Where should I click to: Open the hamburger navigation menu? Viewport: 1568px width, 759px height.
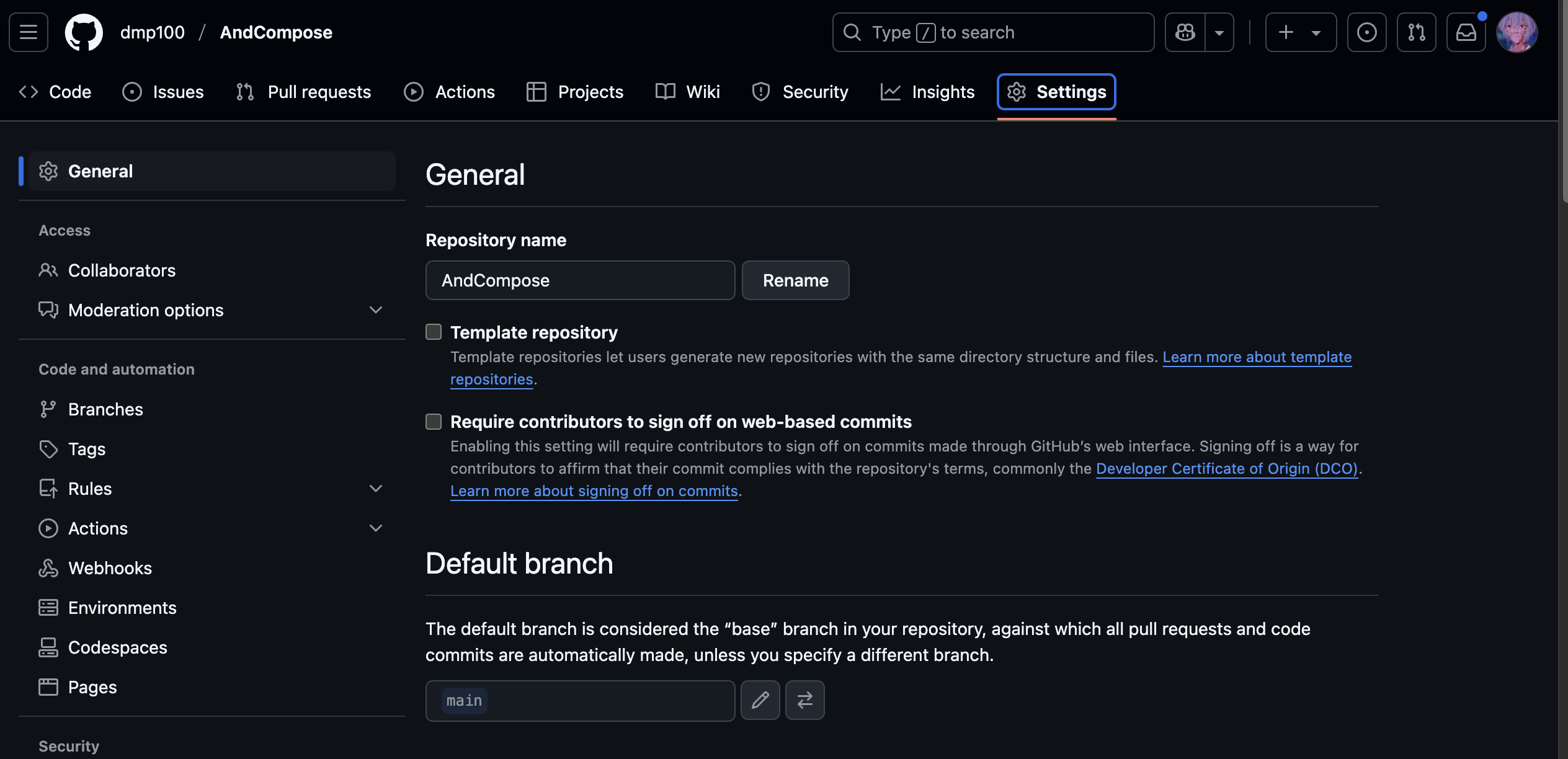(x=29, y=32)
